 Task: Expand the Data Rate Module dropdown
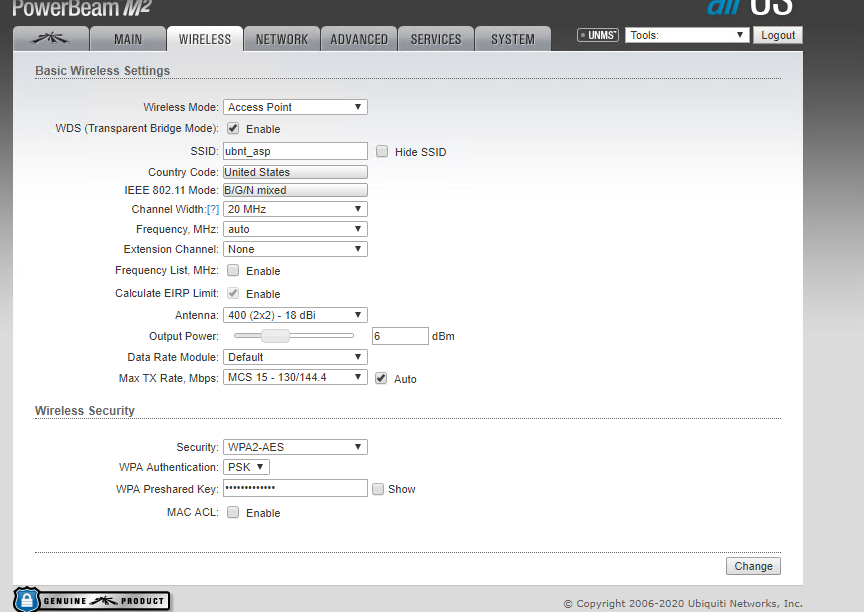point(295,357)
